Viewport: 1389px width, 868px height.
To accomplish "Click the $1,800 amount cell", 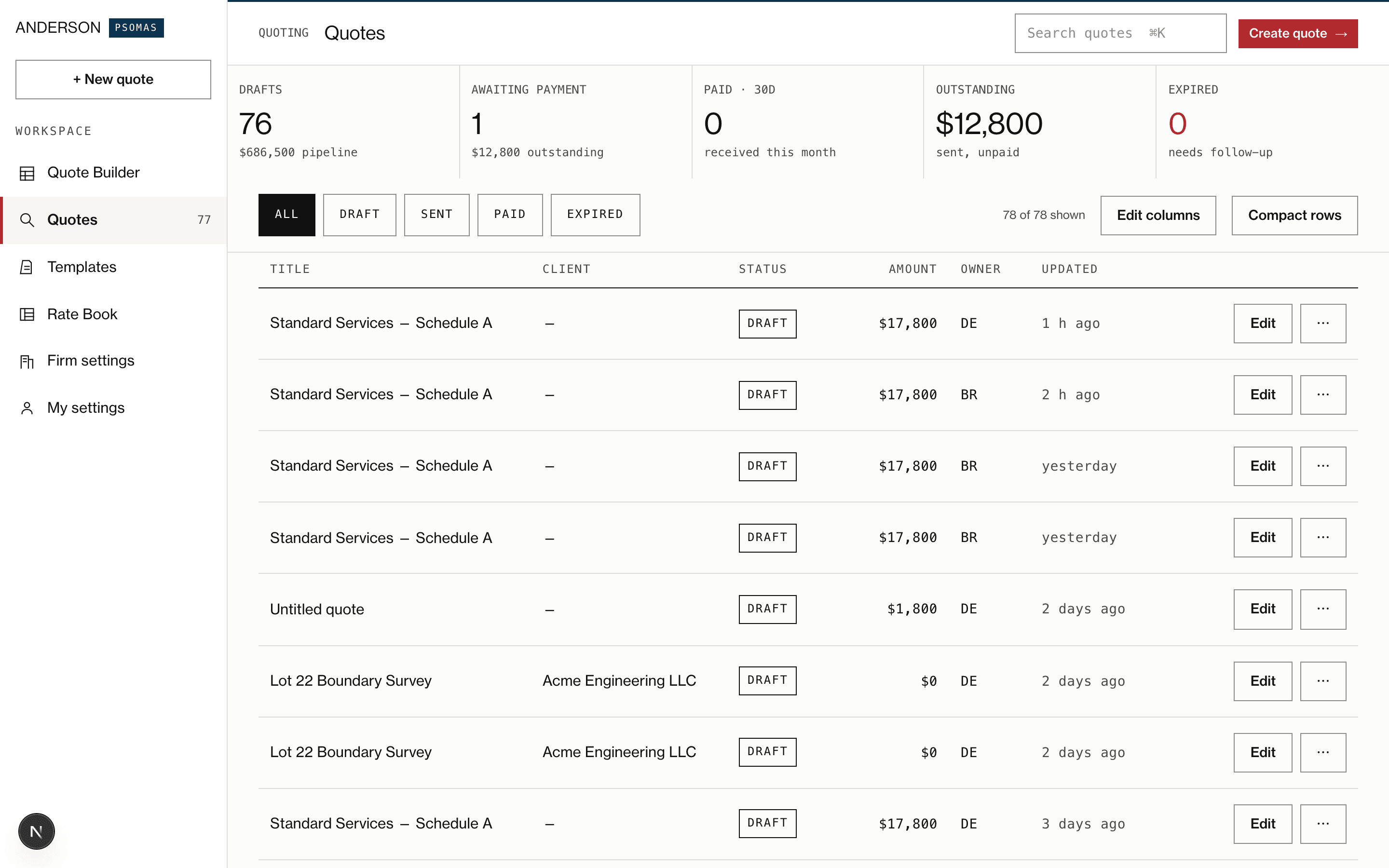I will coord(912,609).
